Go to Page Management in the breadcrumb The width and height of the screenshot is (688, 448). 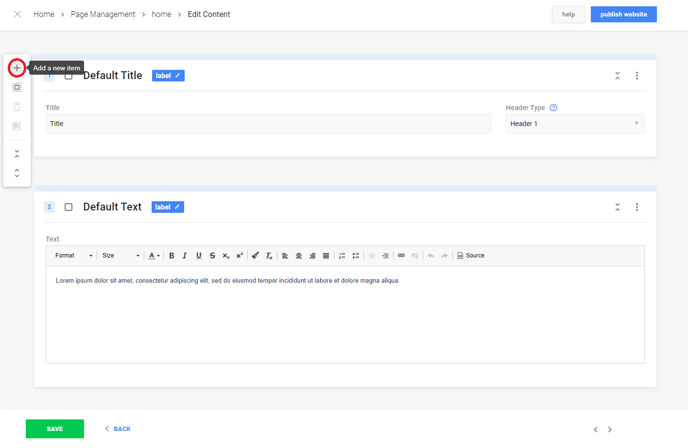[x=103, y=14]
